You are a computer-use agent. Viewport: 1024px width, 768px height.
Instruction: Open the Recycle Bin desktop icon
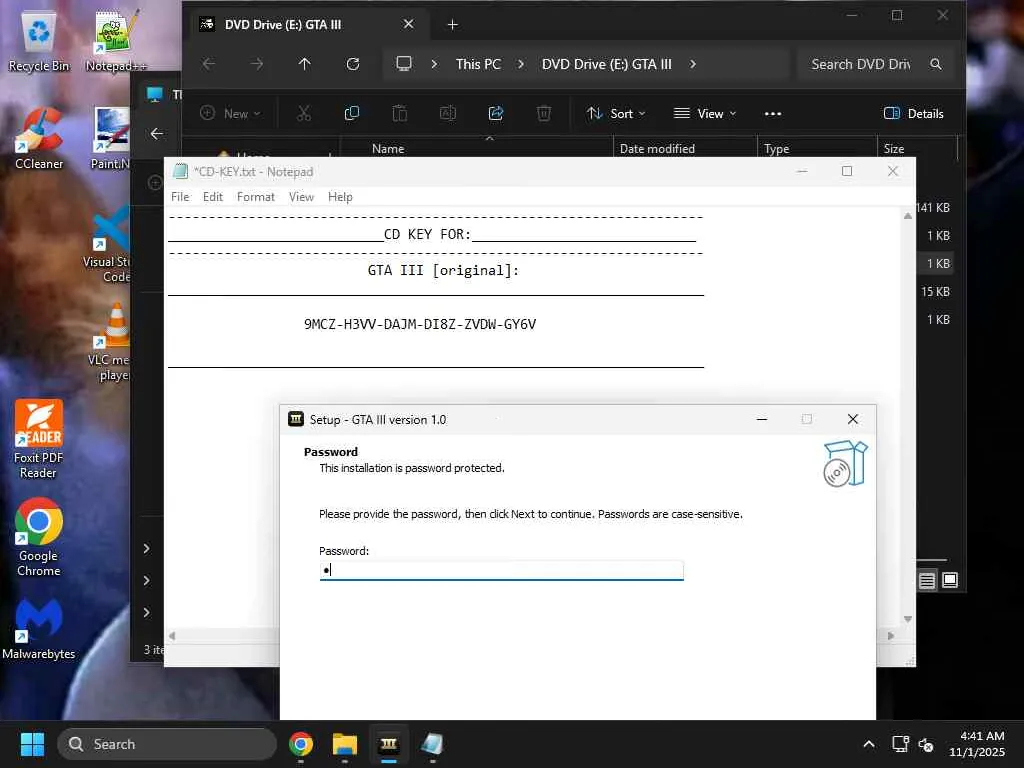(x=39, y=41)
